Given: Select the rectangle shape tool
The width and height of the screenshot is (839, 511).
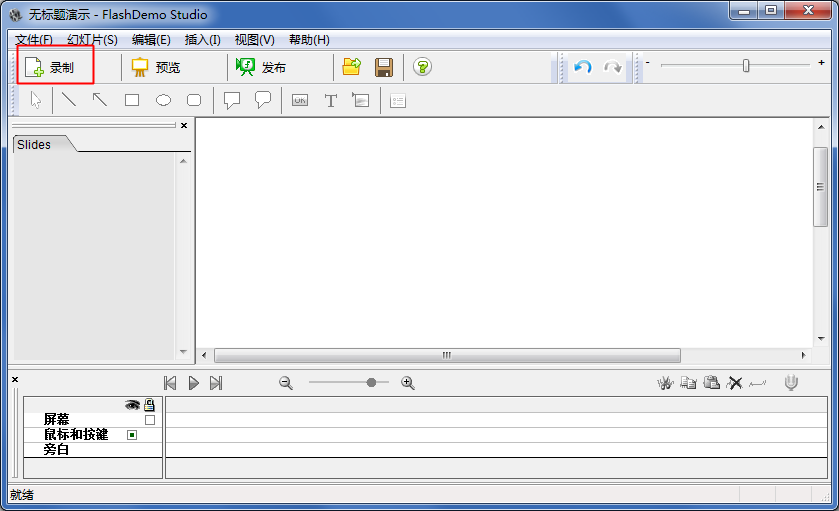Looking at the screenshot, I should tap(131, 100).
